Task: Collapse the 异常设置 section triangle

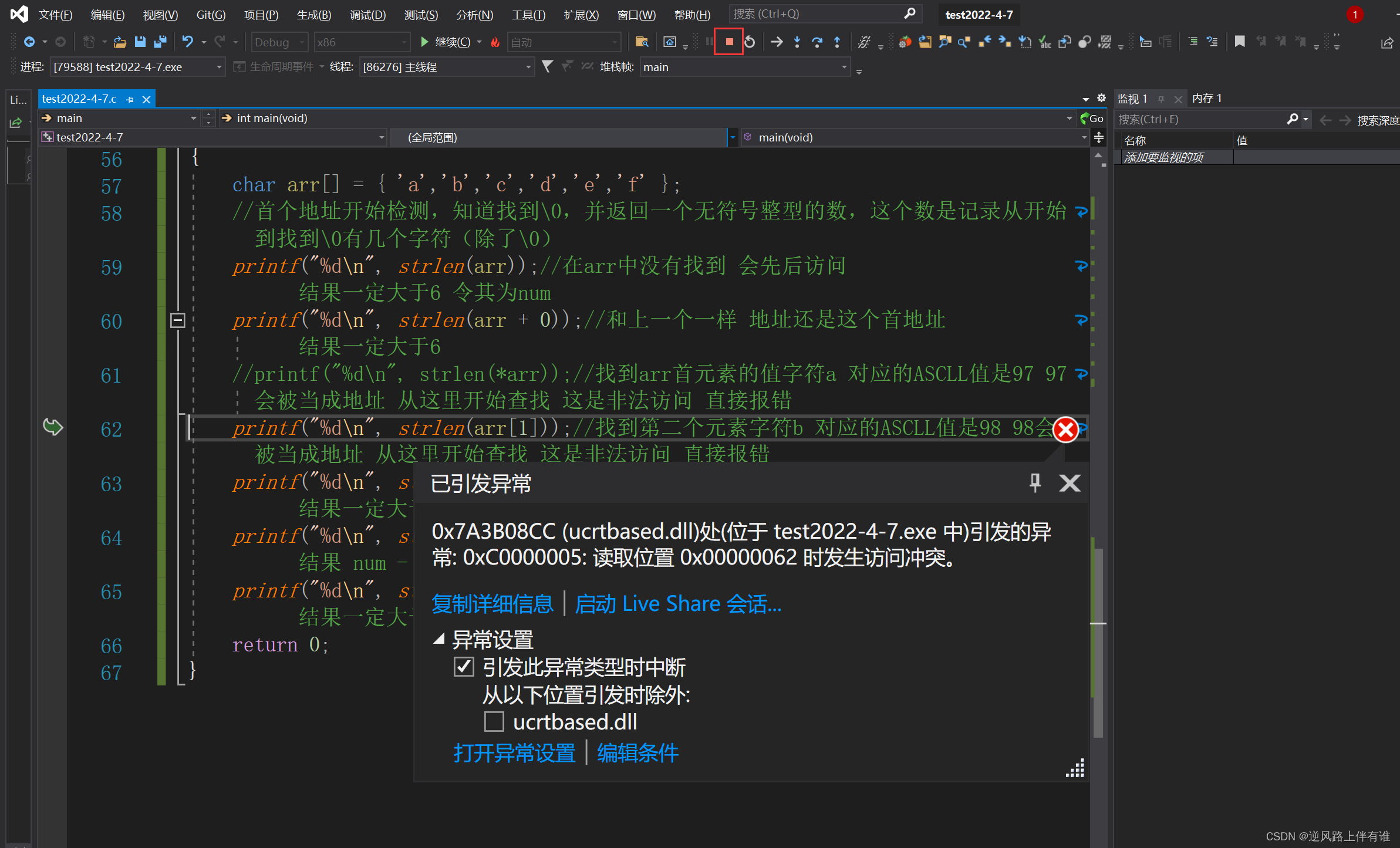Action: 438,638
